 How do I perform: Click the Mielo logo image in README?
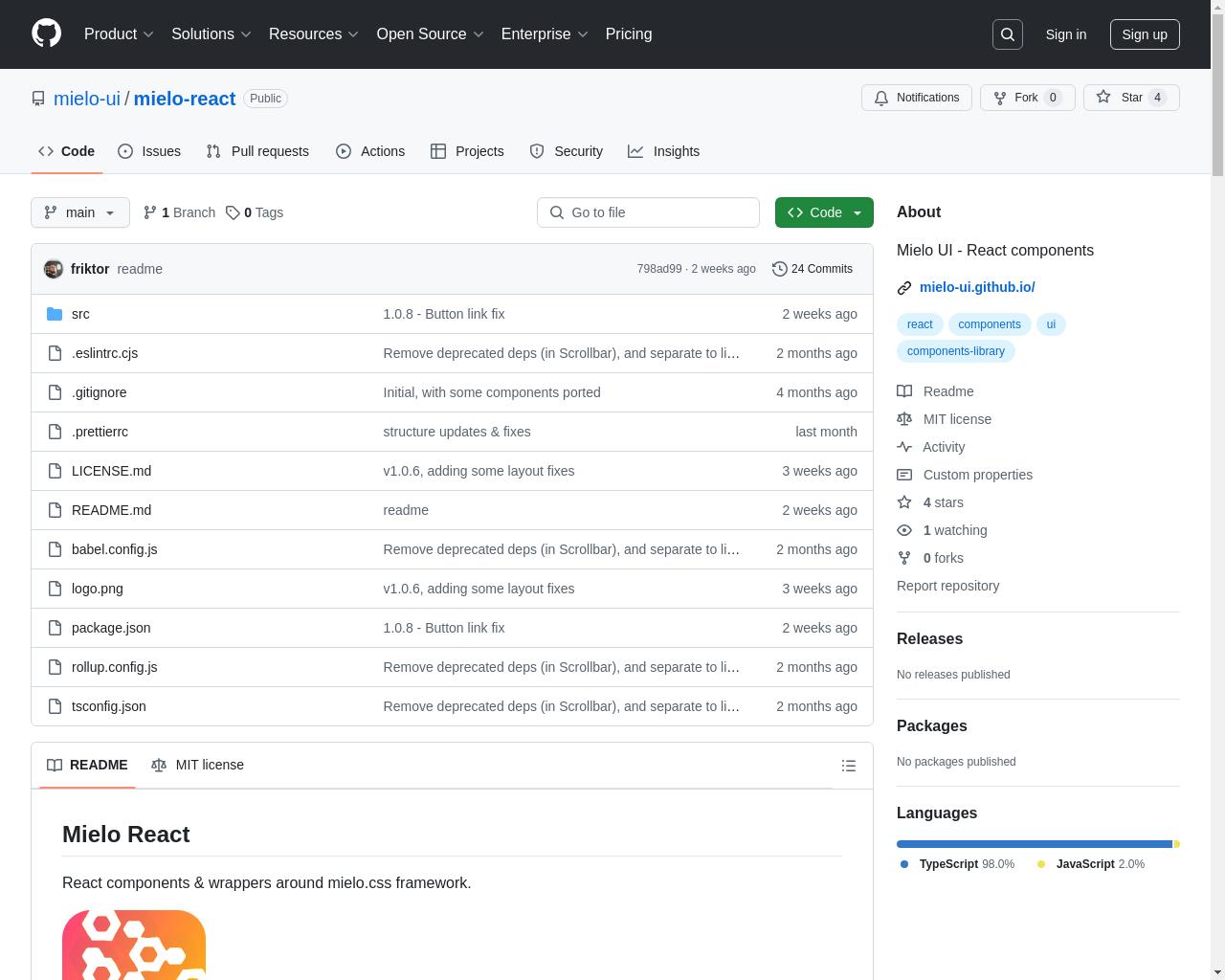tap(134, 945)
